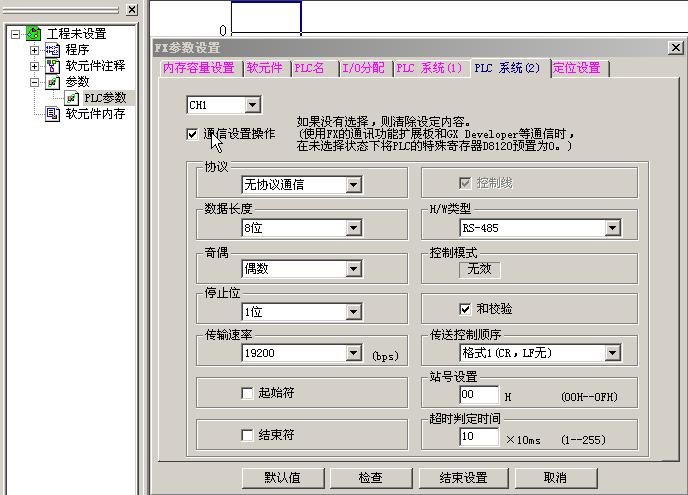This screenshot has height=495, width=688.
Task: Select the PLC参数 tree item
Action: coord(103,97)
